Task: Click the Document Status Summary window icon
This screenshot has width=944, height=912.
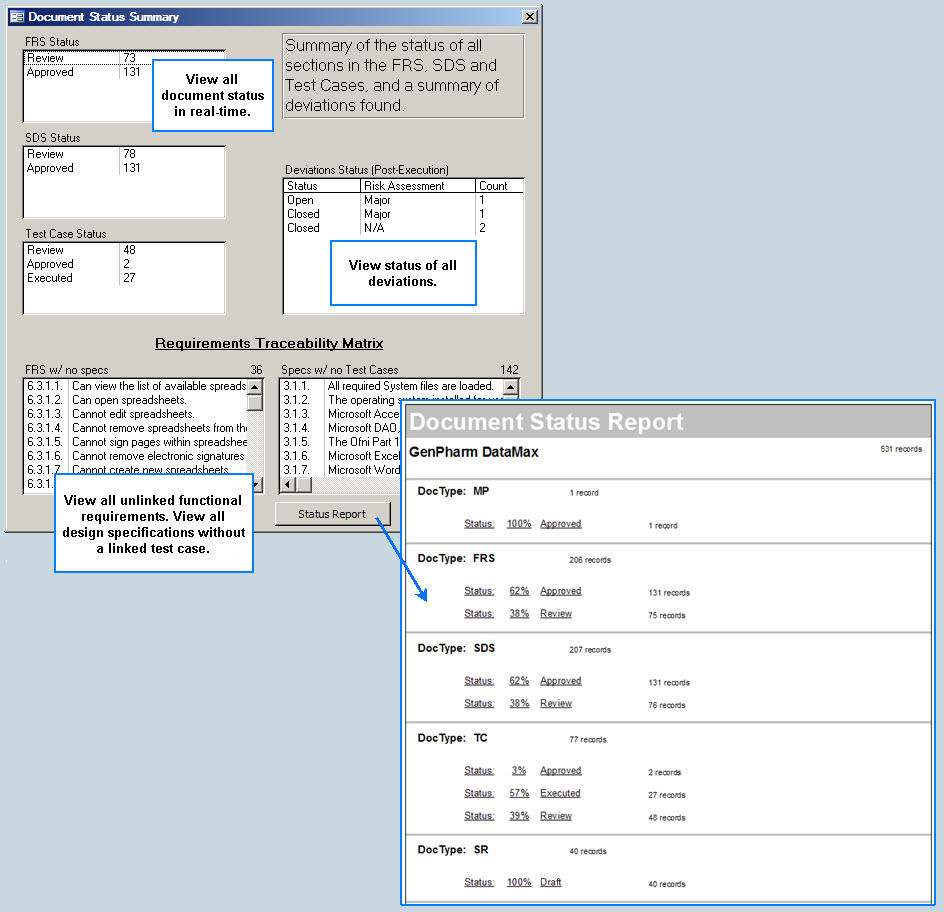Action: tap(17, 17)
